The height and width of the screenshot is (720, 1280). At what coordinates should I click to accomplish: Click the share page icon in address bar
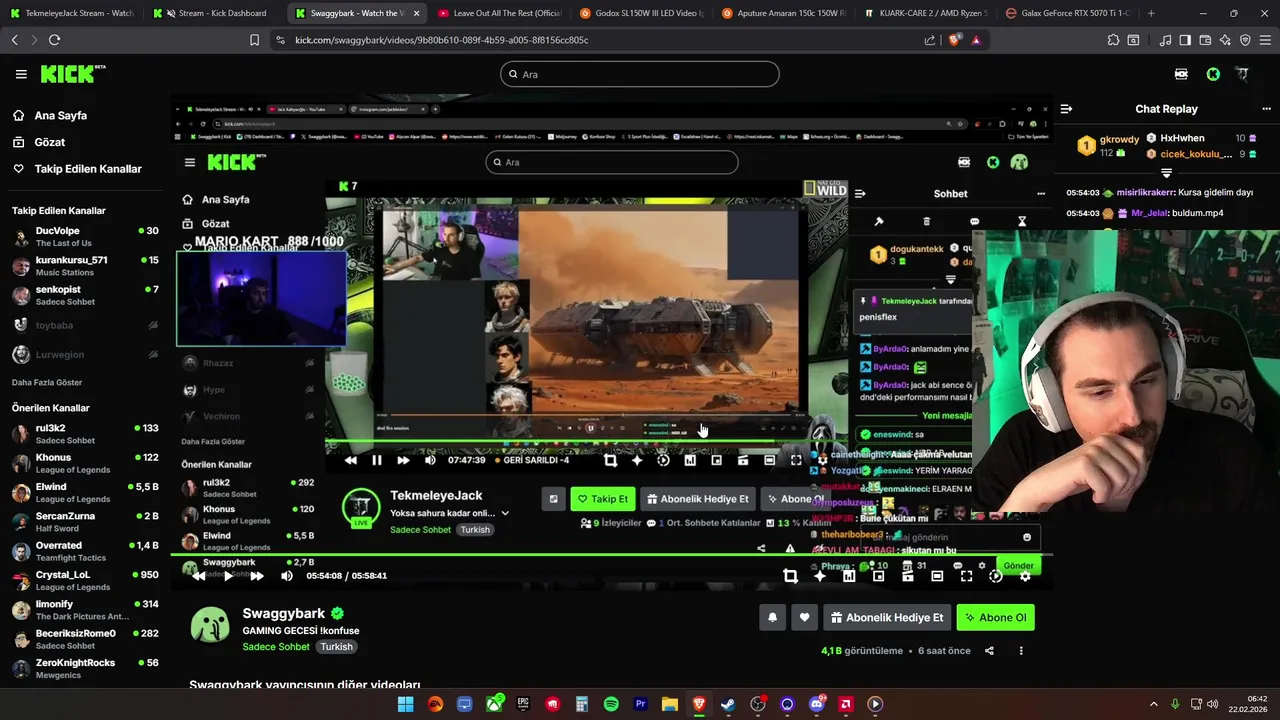pyautogui.click(x=930, y=40)
